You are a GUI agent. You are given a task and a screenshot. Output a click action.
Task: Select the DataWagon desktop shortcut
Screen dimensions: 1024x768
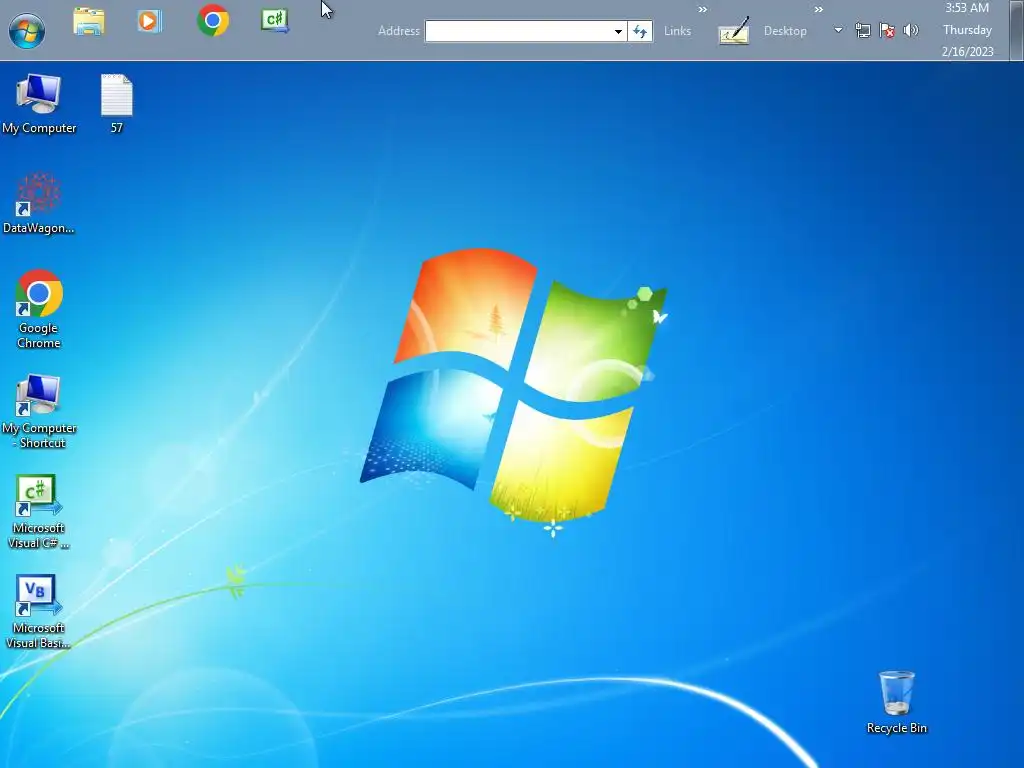tap(39, 204)
